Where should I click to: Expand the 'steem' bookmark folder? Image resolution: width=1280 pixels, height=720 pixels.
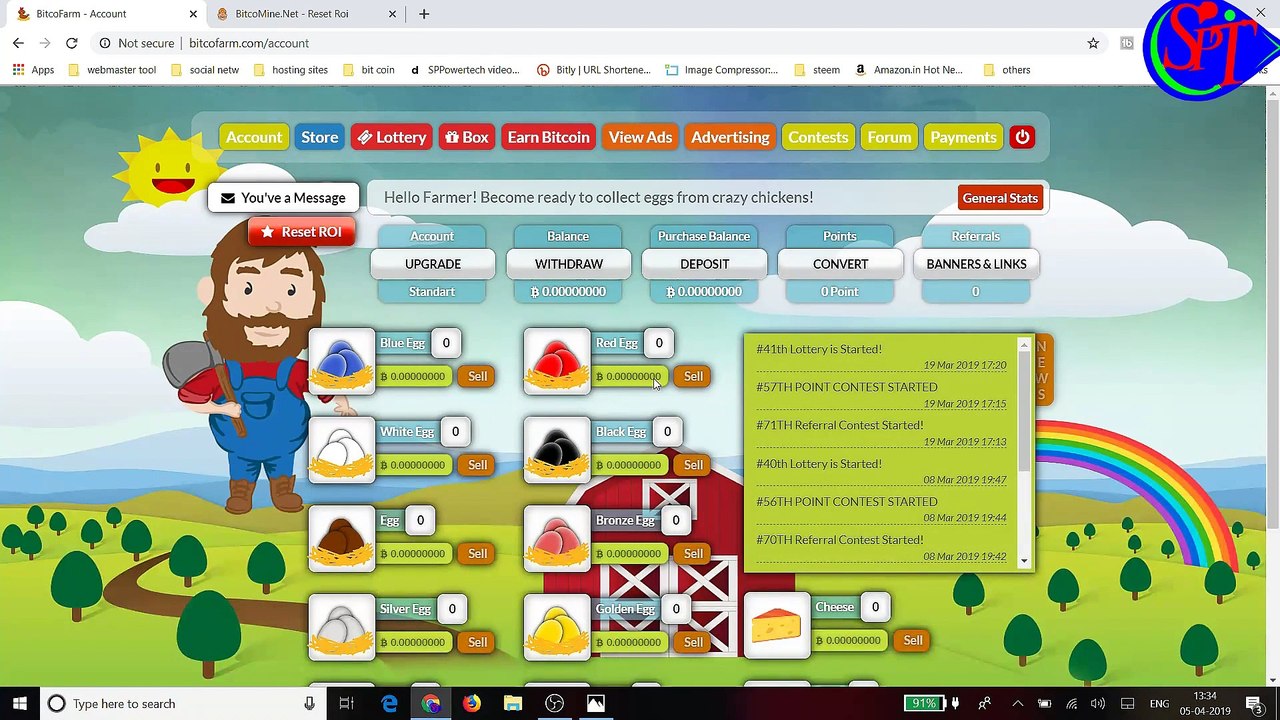pyautogui.click(x=816, y=70)
